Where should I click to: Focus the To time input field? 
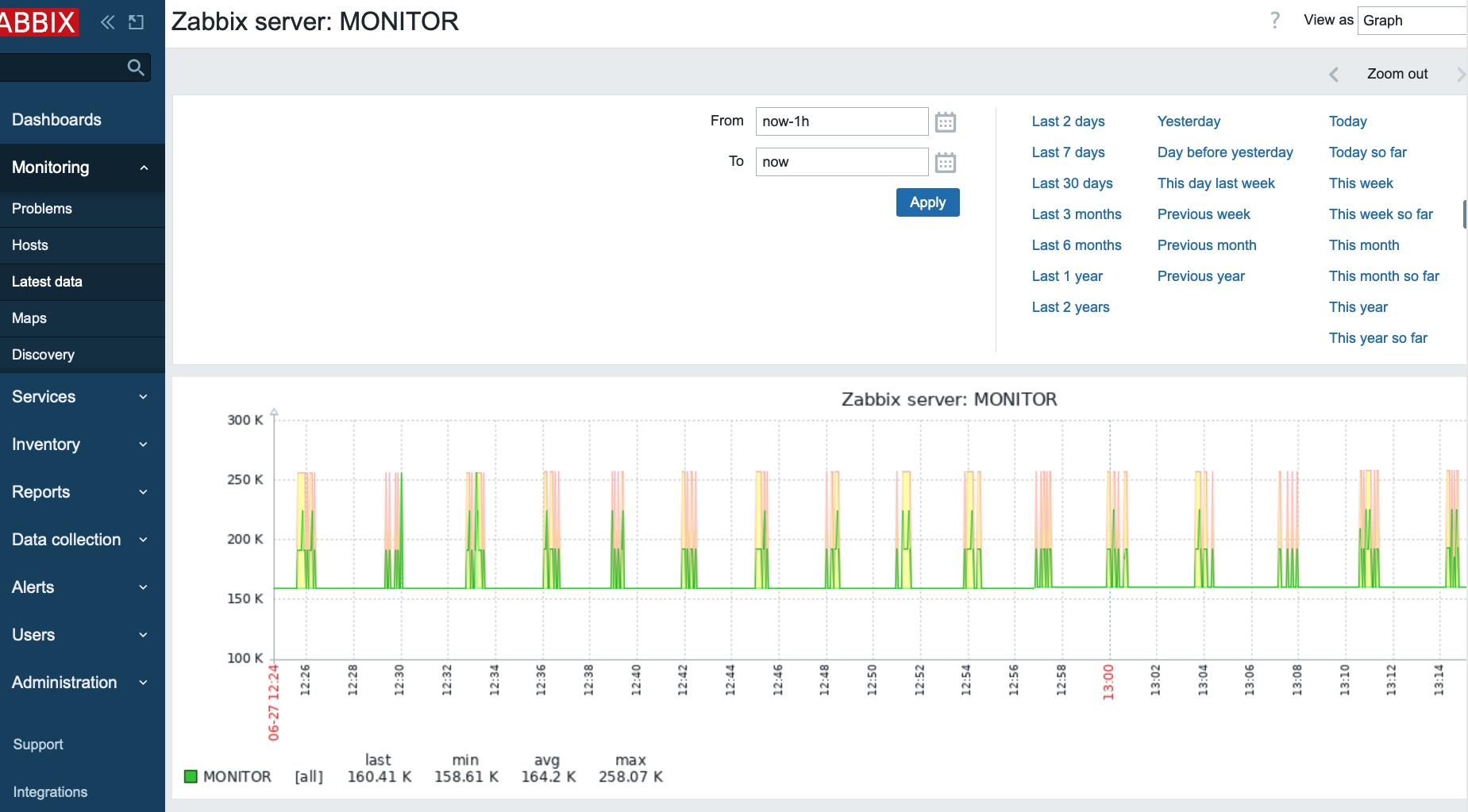[842, 162]
